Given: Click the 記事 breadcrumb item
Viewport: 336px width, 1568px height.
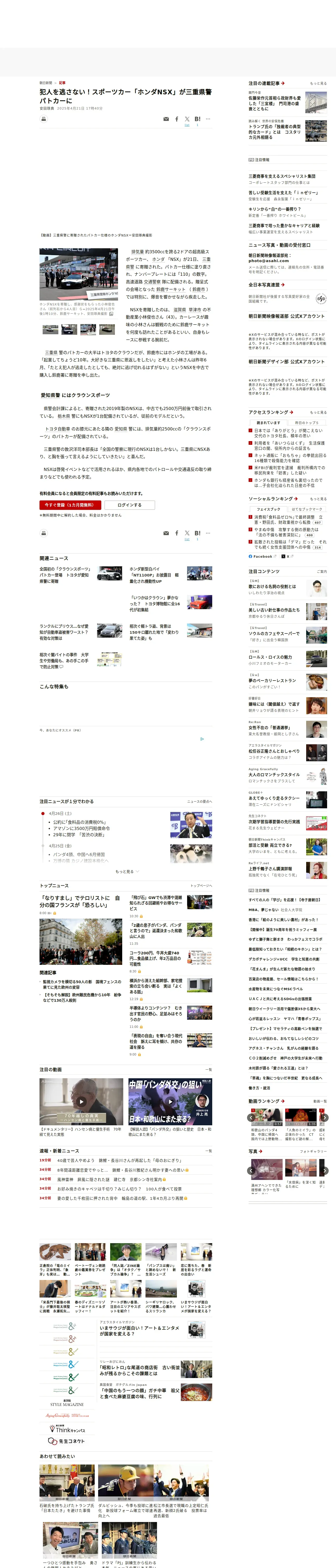Looking at the screenshot, I should pos(62,83).
